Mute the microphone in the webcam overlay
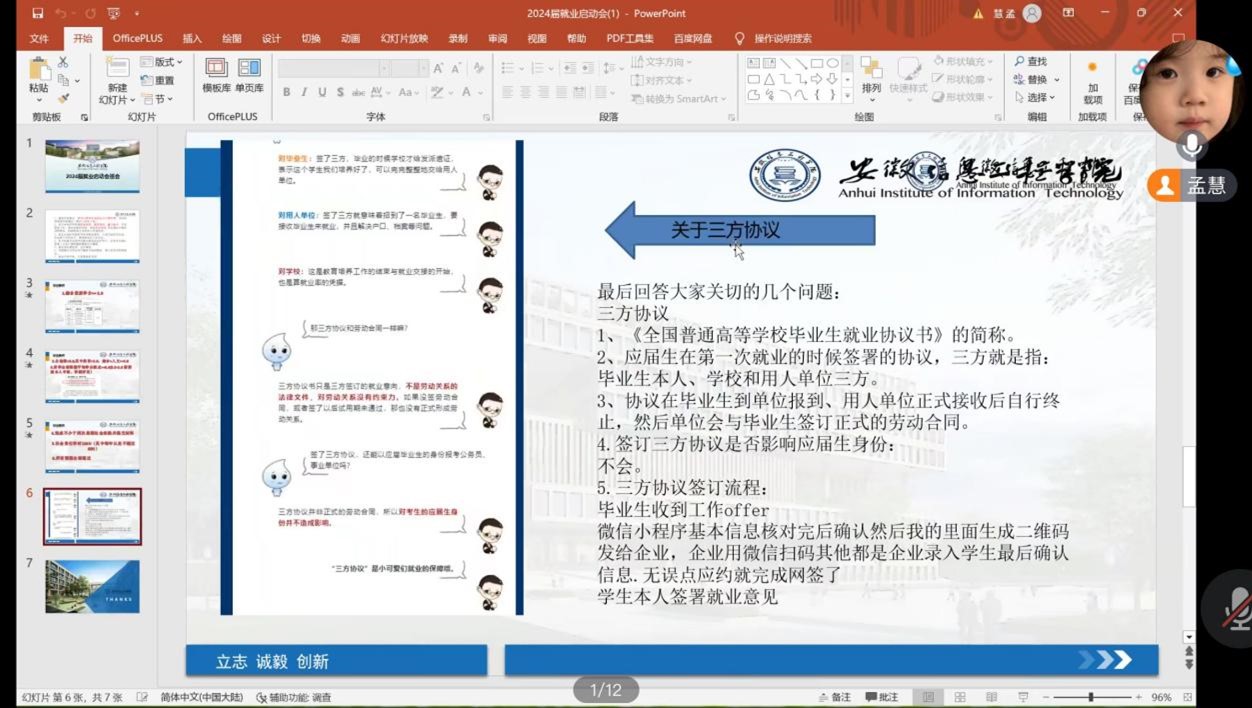This screenshot has width=1252, height=708. (1191, 146)
